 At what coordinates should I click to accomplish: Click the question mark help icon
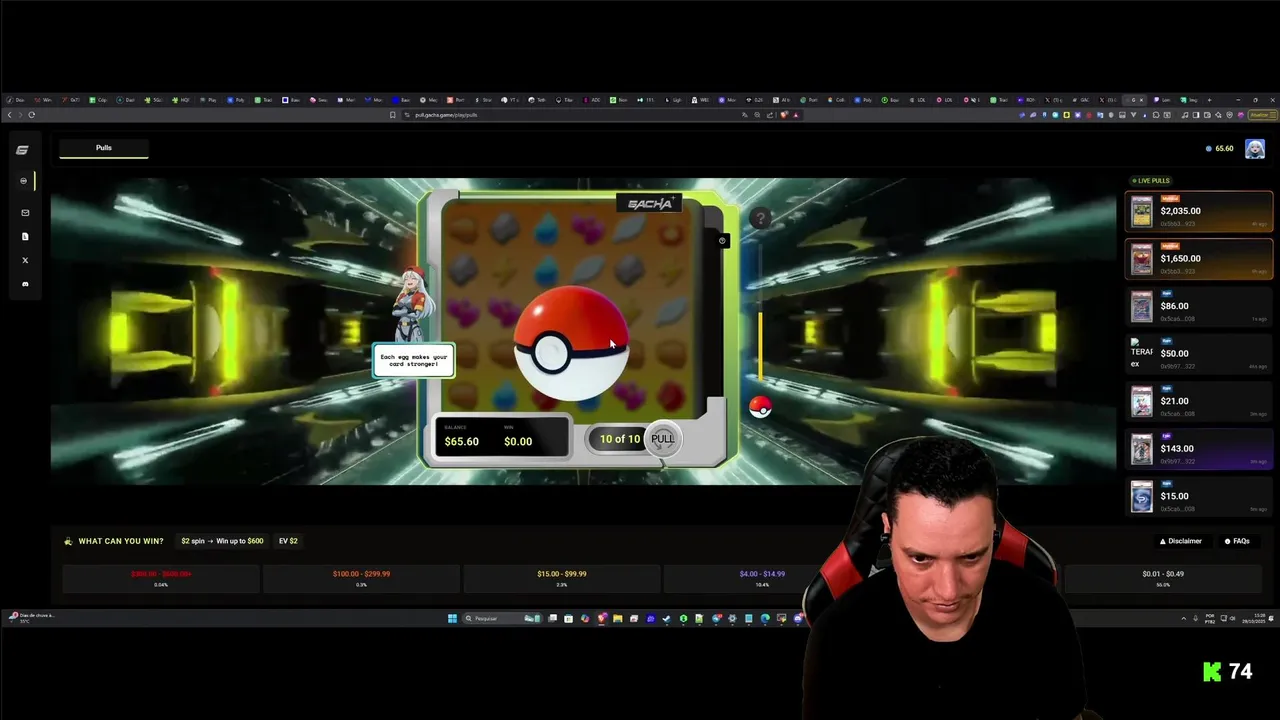tap(761, 218)
